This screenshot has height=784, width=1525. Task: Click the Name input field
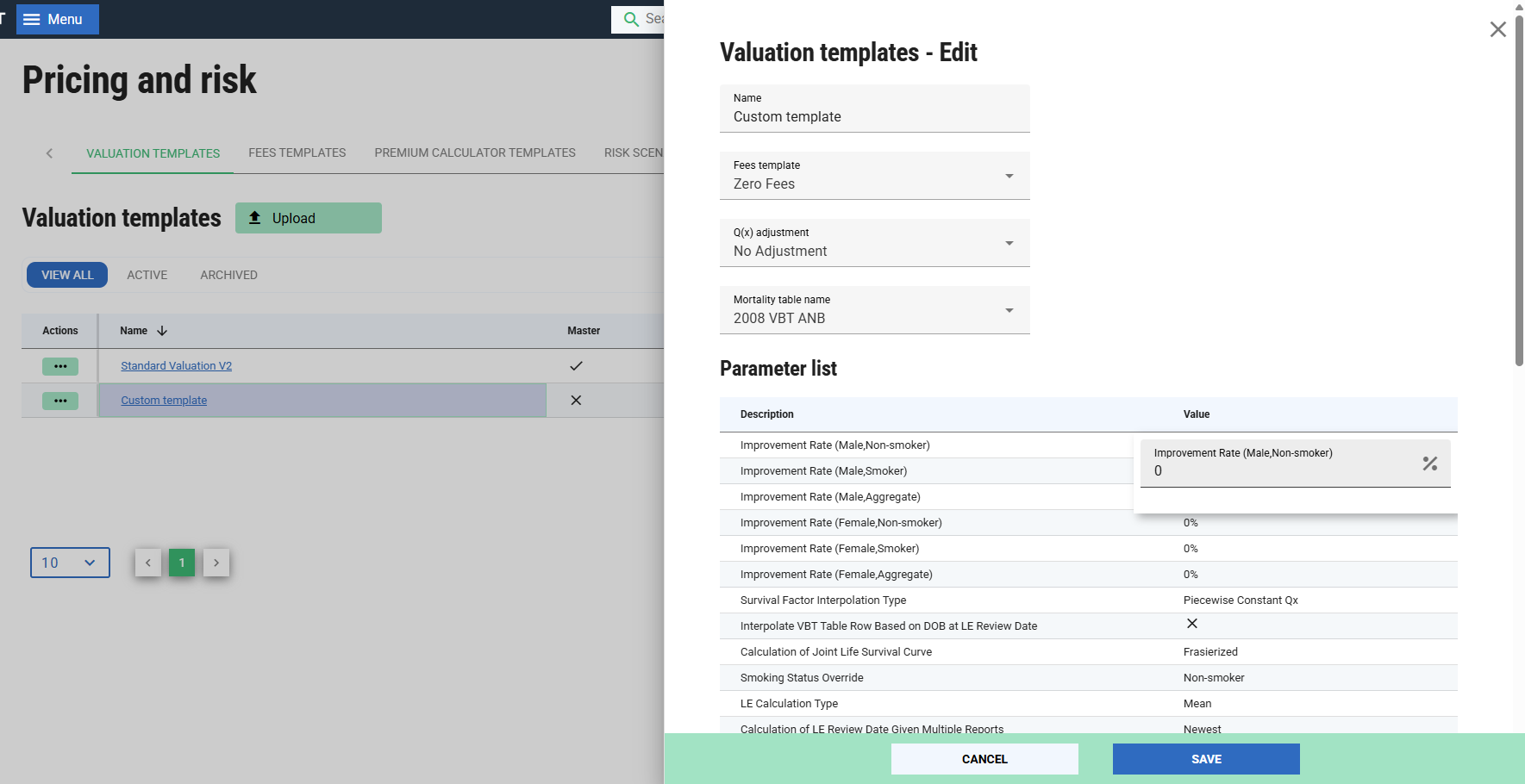coord(874,116)
